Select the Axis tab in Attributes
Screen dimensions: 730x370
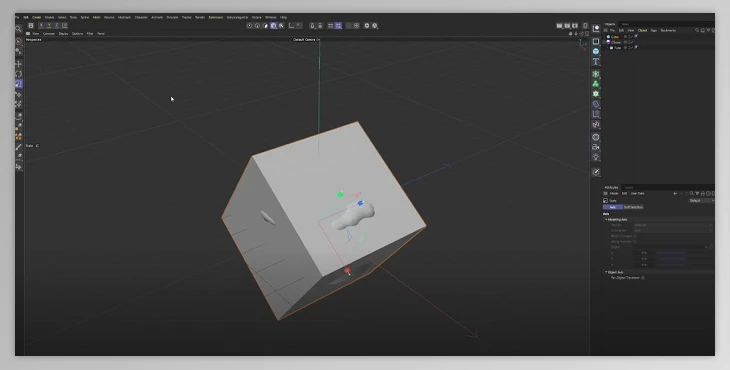pyautogui.click(x=613, y=207)
